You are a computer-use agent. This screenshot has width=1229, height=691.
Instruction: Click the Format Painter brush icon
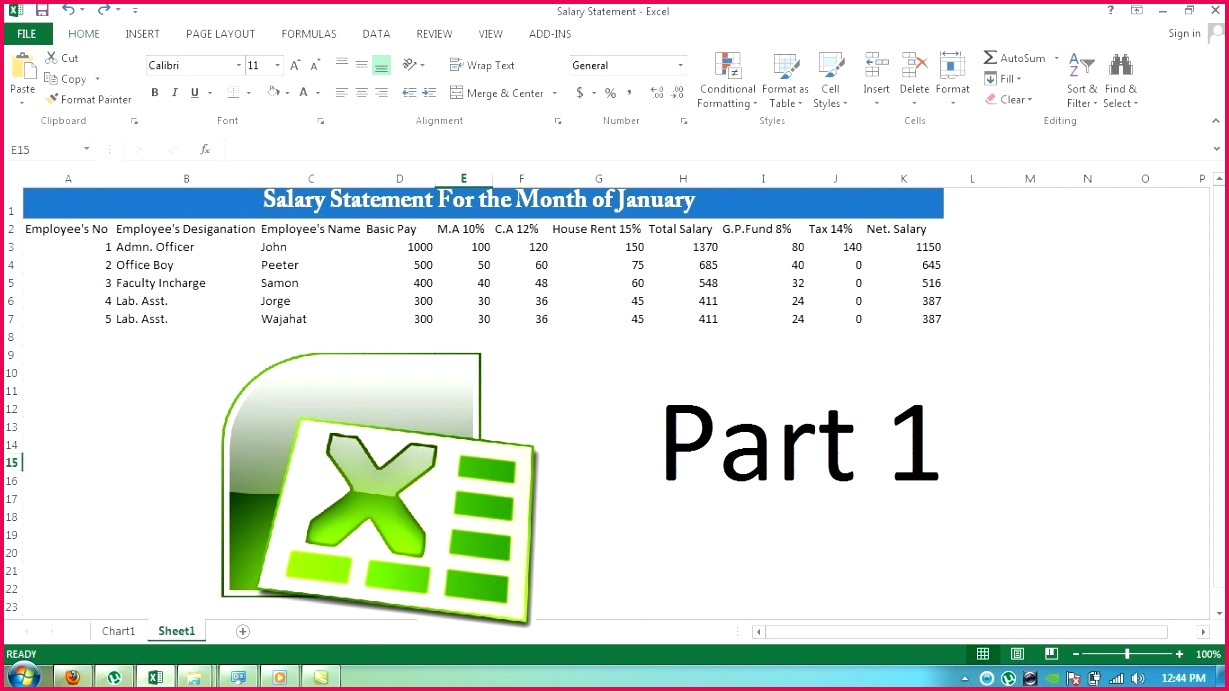pos(52,99)
